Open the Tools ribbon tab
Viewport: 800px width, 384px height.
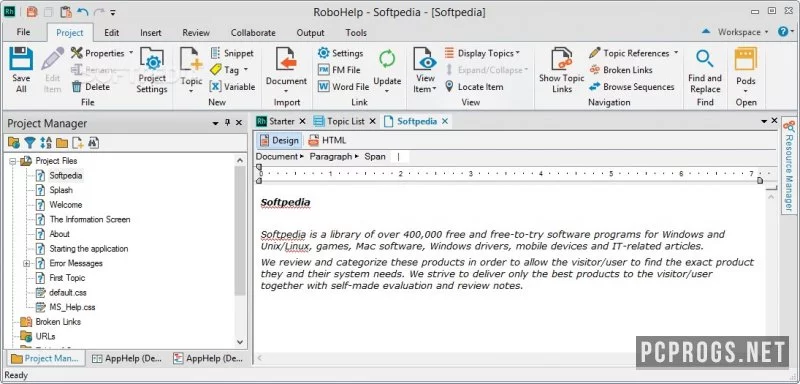356,32
